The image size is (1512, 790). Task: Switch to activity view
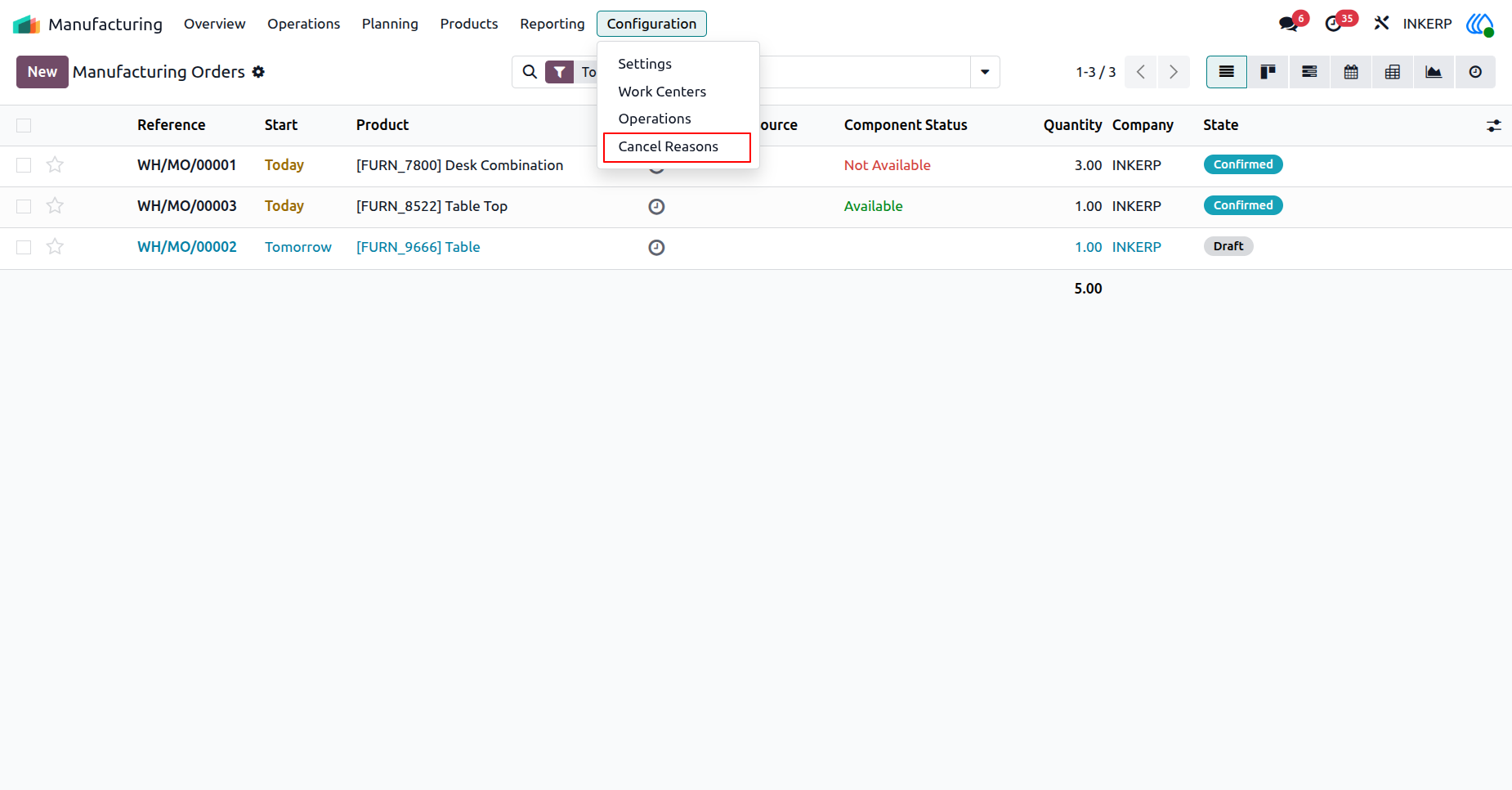point(1475,72)
